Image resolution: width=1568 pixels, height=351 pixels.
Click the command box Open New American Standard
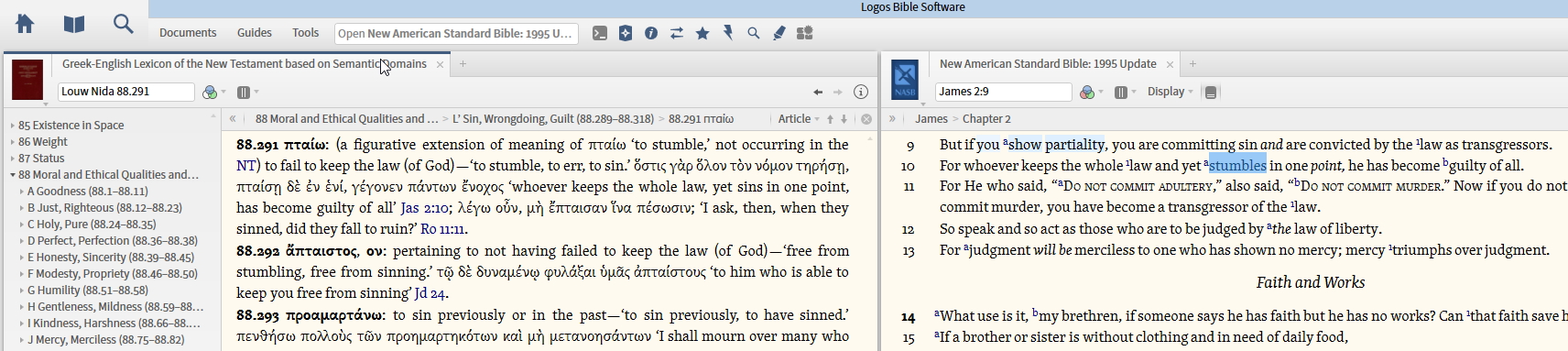[456, 33]
